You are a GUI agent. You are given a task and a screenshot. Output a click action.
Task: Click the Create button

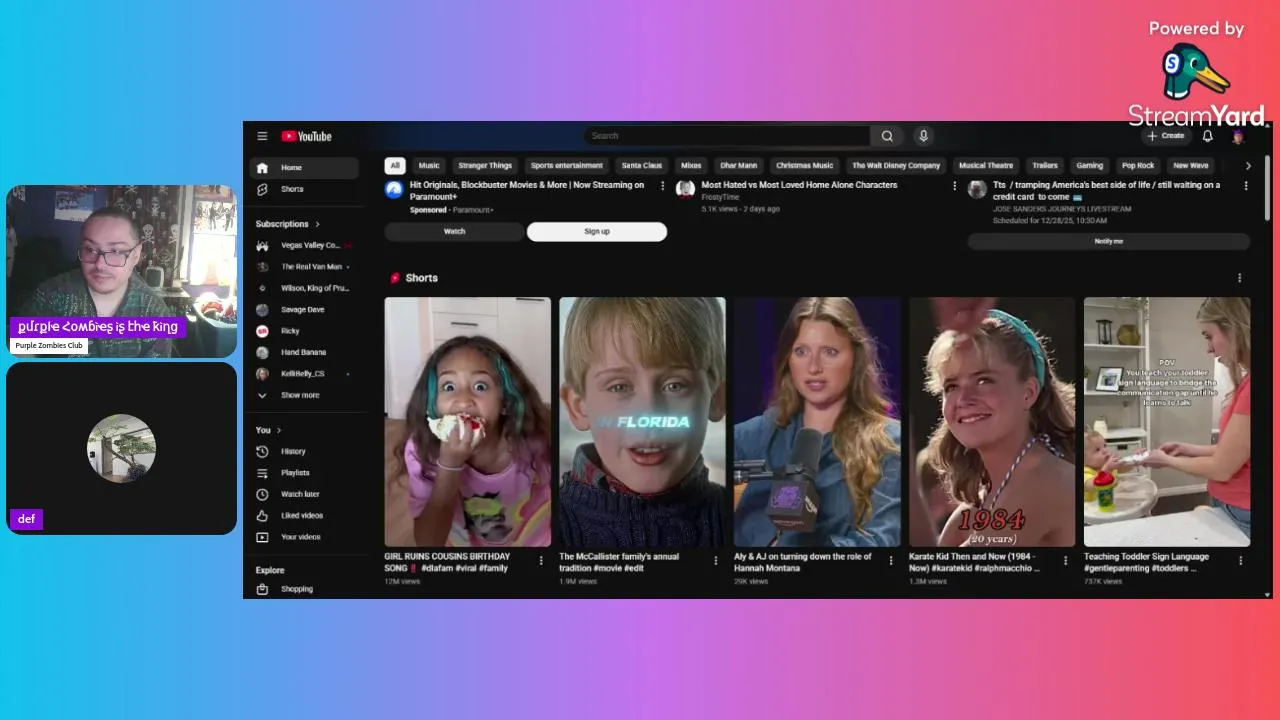pyautogui.click(x=1166, y=136)
